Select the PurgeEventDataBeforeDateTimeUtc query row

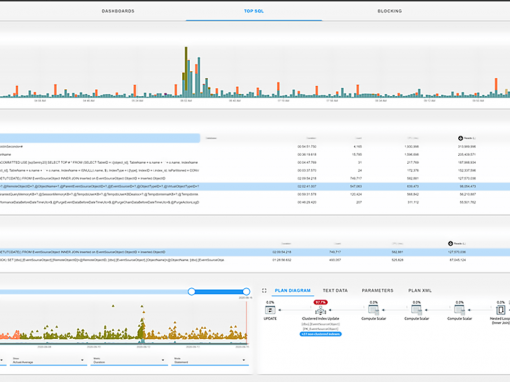[255, 202]
